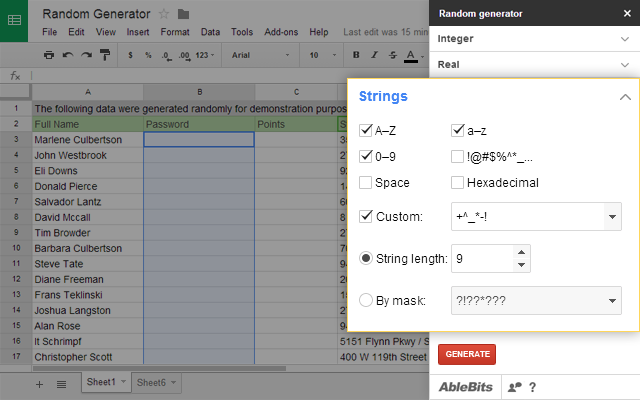Click the print icon in toolbar
Image resolution: width=640 pixels, height=400 pixels.
click(49, 55)
